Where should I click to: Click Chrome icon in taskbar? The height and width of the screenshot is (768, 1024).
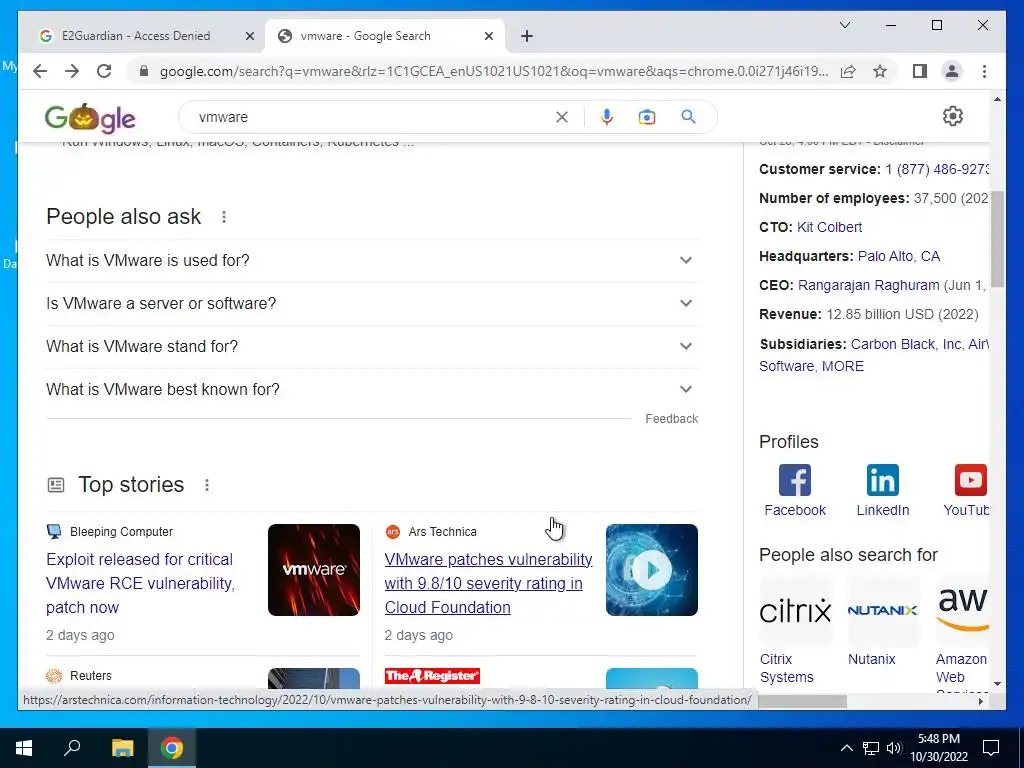(172, 748)
